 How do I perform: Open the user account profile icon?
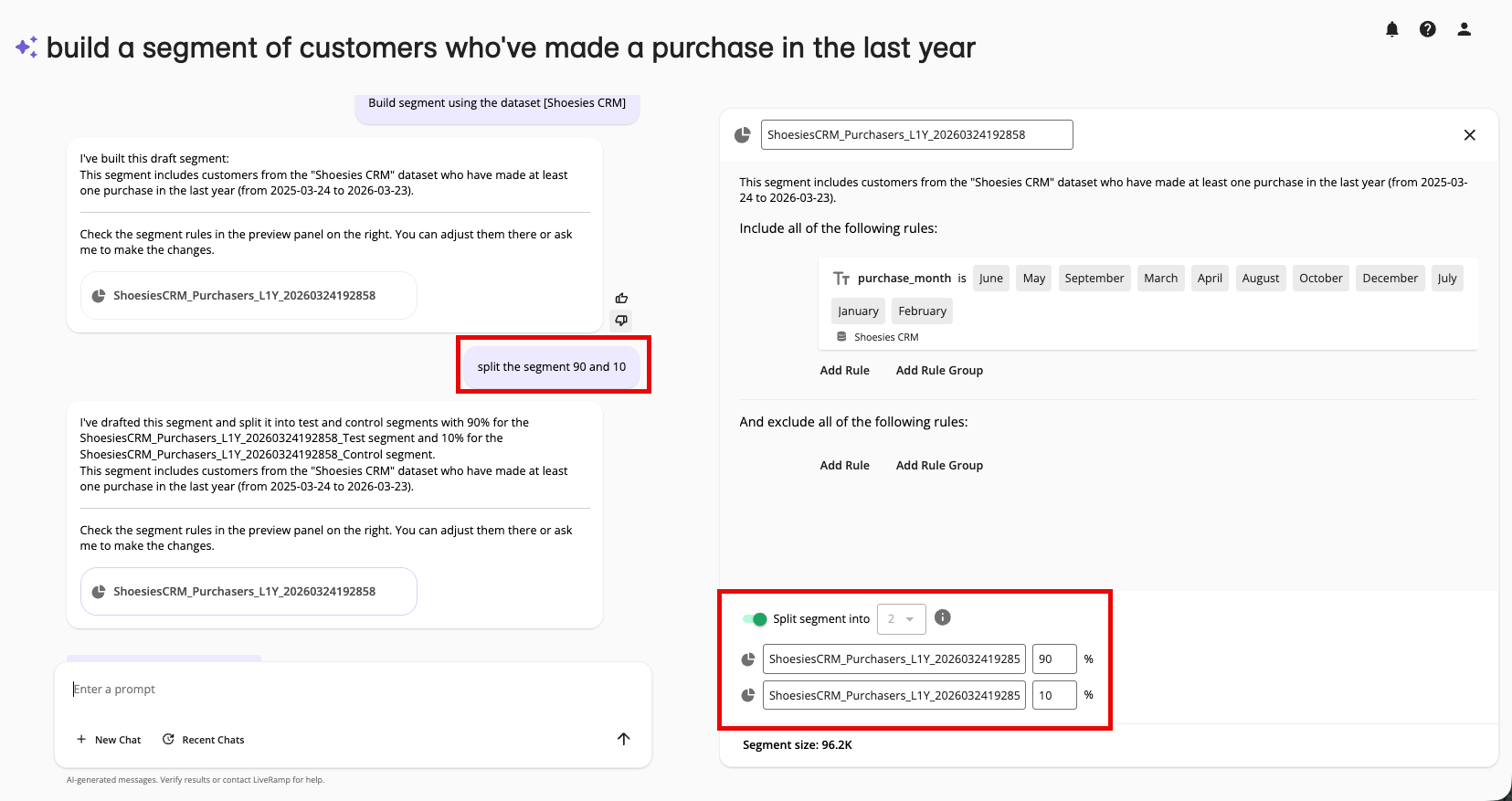tap(1464, 29)
